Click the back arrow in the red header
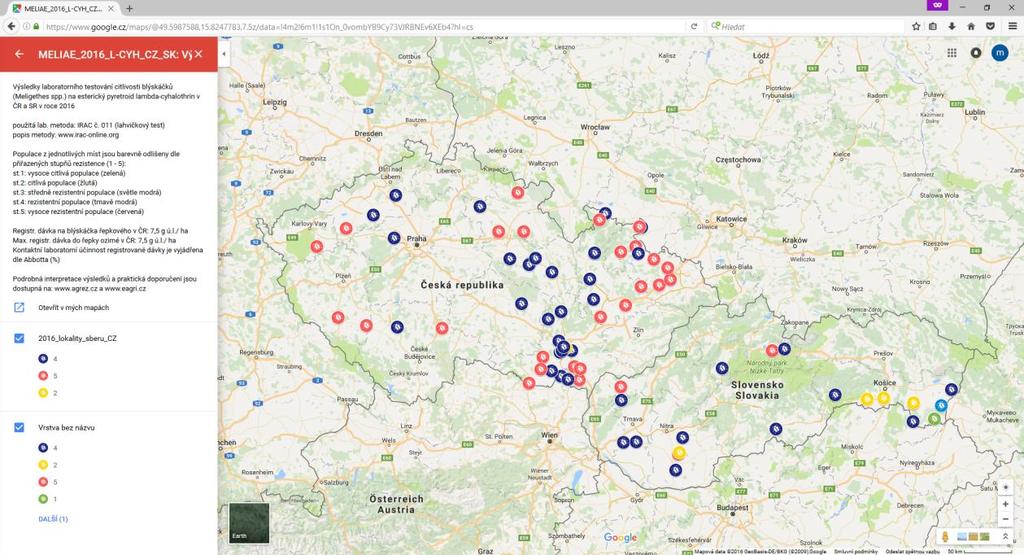The width and height of the screenshot is (1024, 555). 19,54
